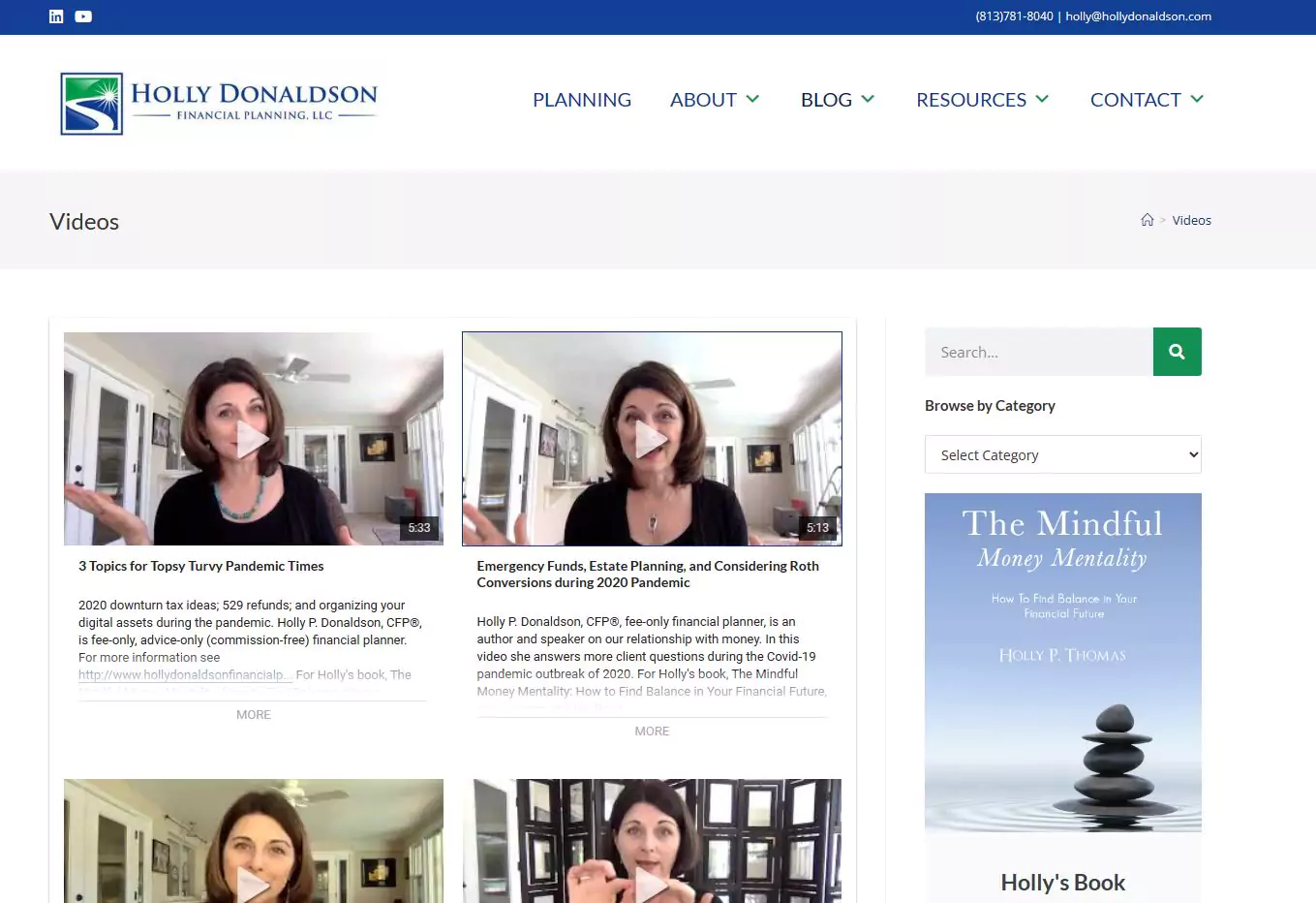The height and width of the screenshot is (903, 1316).
Task: Open the CONTACT menu item
Action: click(x=1135, y=100)
